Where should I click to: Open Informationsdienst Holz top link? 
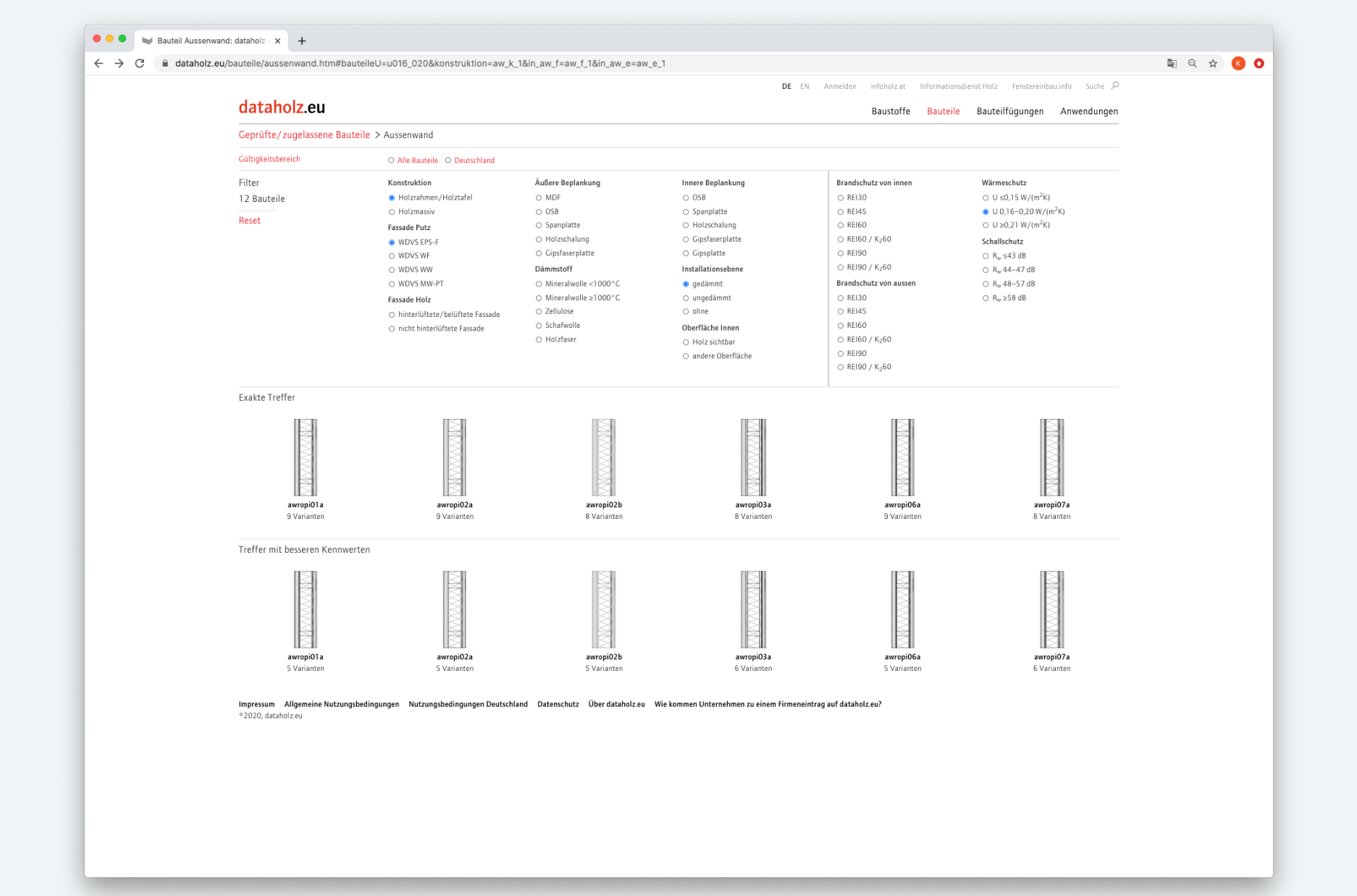(x=959, y=86)
